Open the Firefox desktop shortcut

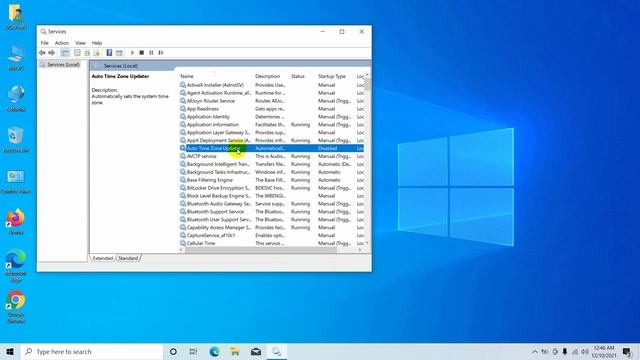coord(16,222)
